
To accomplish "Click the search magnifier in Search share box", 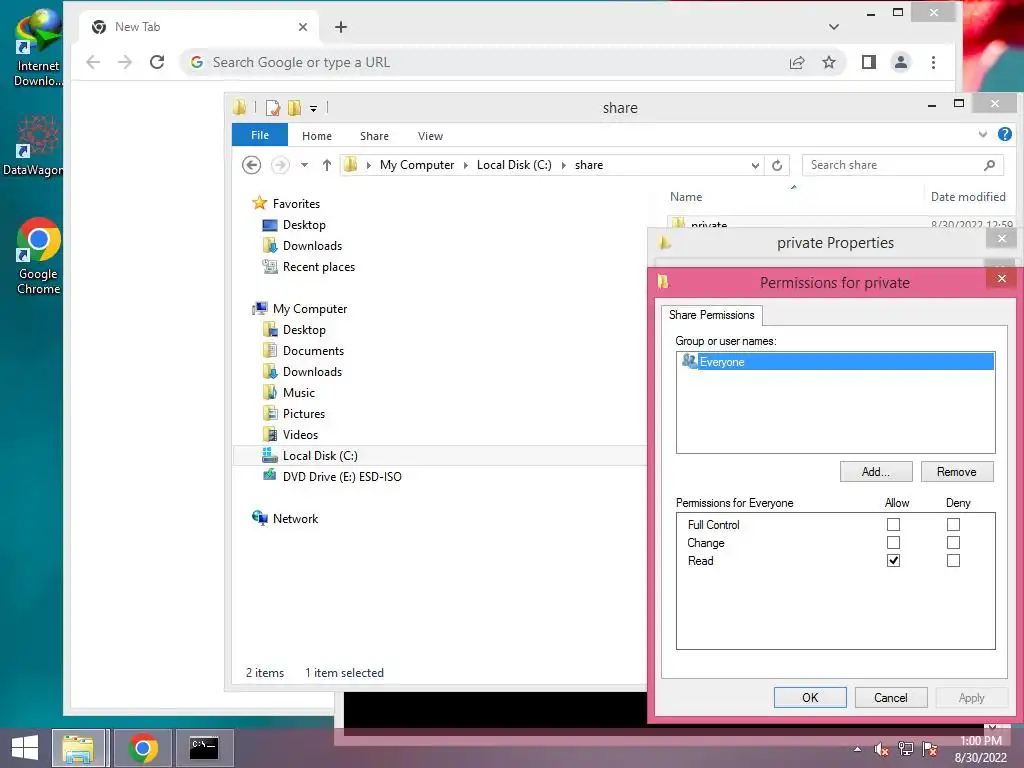I will [989, 165].
